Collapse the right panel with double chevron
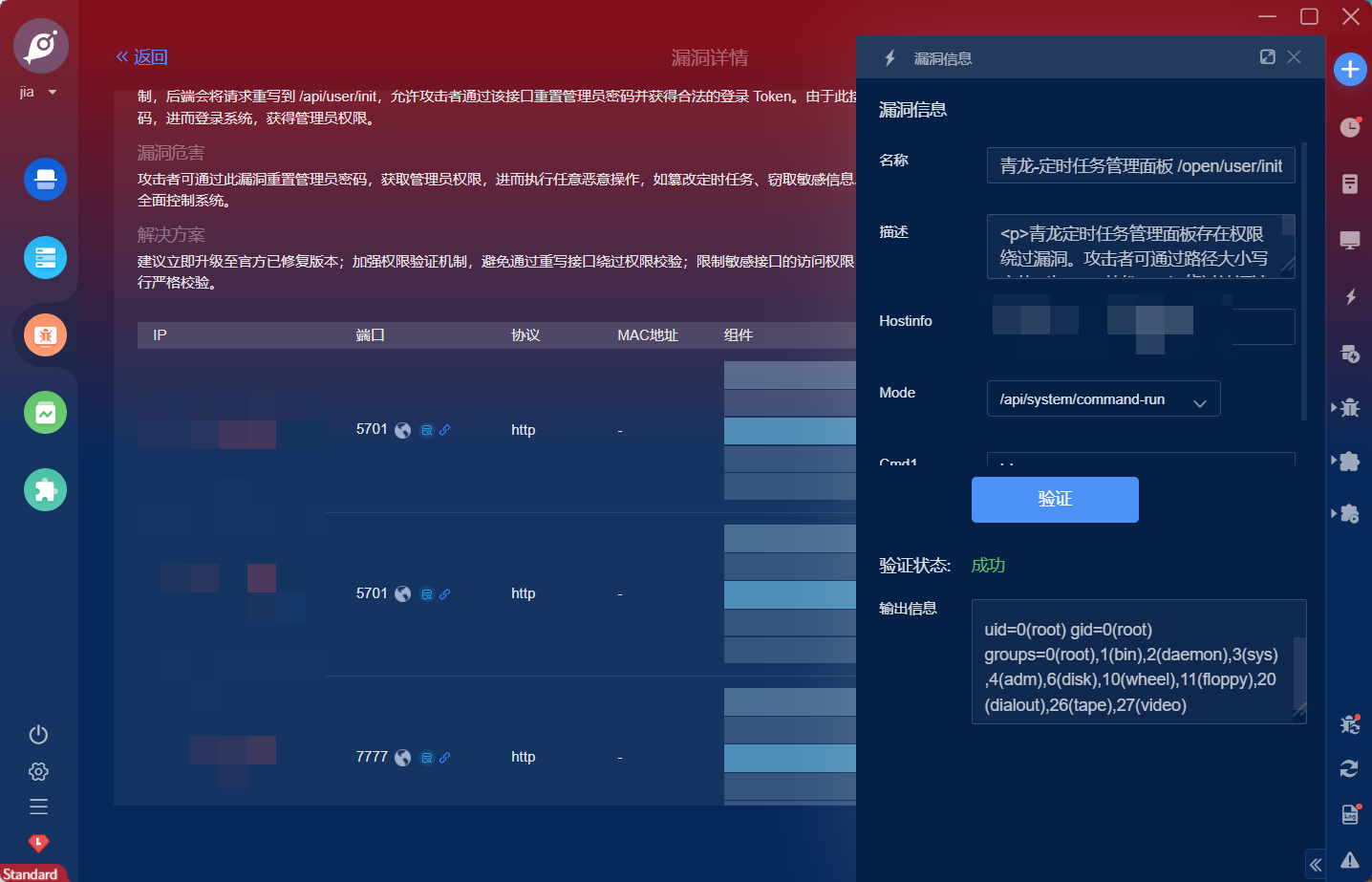1372x882 pixels. 1316,865
